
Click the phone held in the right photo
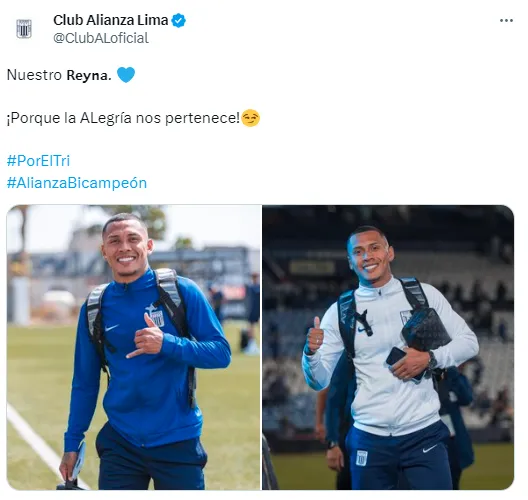[x=396, y=356]
